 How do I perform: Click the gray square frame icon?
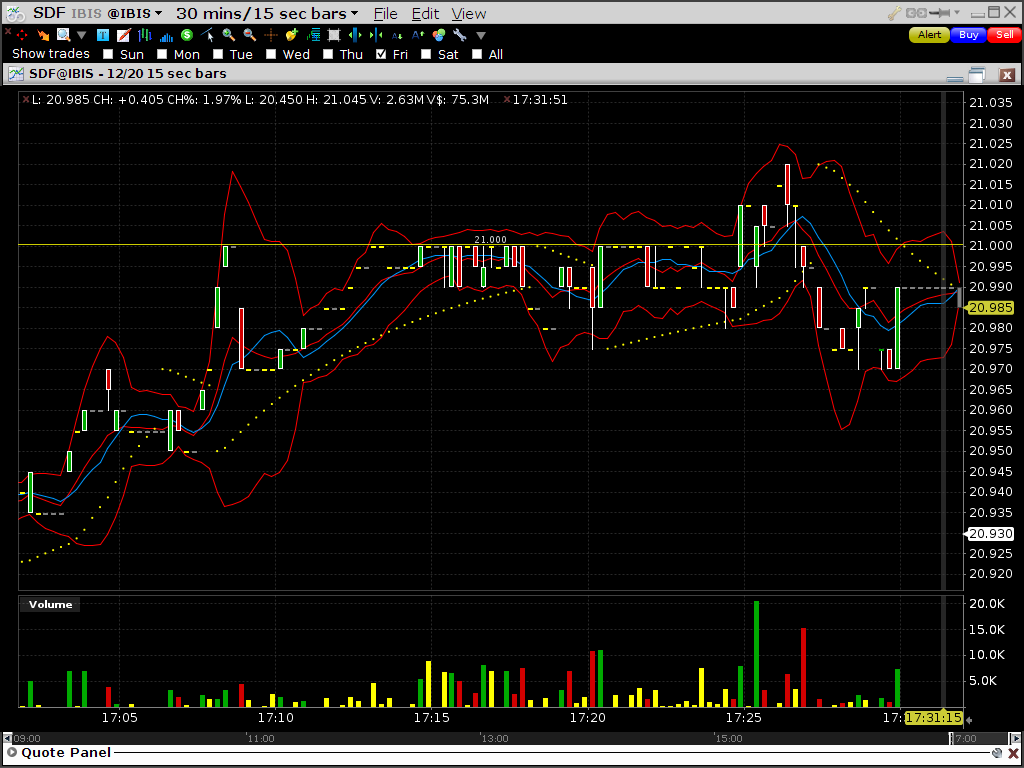(334, 35)
